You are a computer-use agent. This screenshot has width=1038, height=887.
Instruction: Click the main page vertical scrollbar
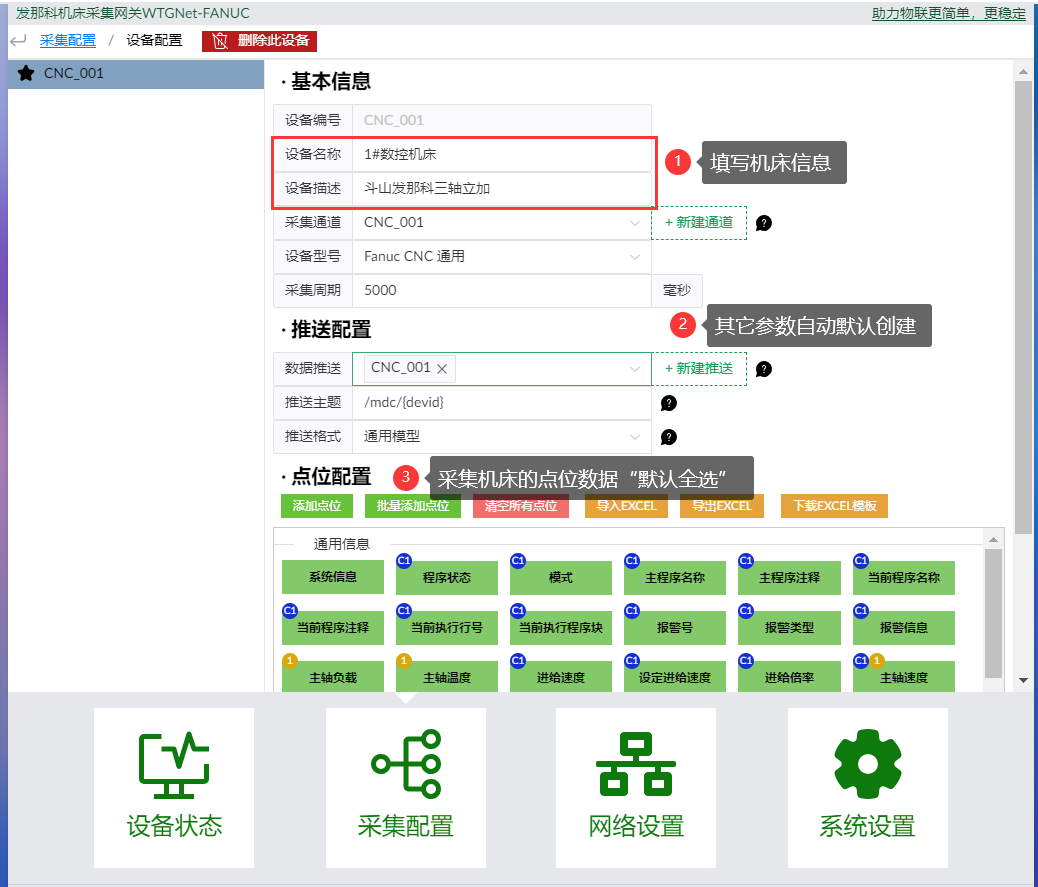tap(1023, 308)
